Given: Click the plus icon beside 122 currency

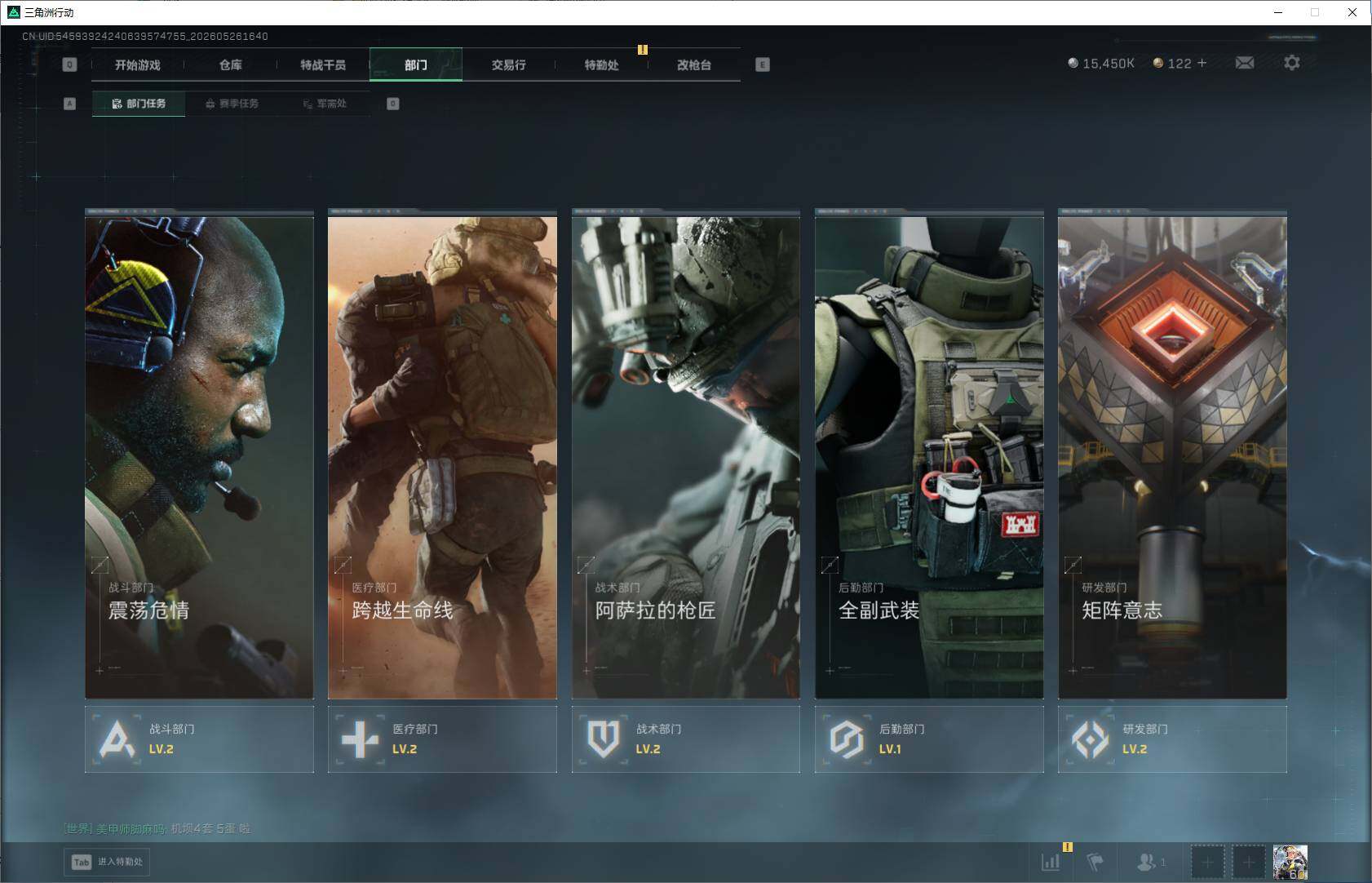Looking at the screenshot, I should tap(1202, 63).
